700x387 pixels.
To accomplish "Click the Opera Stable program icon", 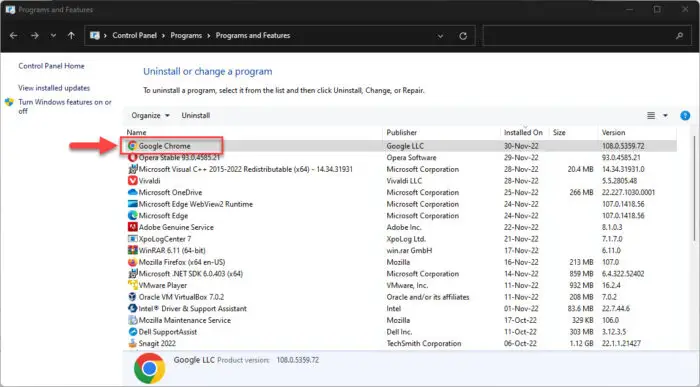I will [x=132, y=158].
